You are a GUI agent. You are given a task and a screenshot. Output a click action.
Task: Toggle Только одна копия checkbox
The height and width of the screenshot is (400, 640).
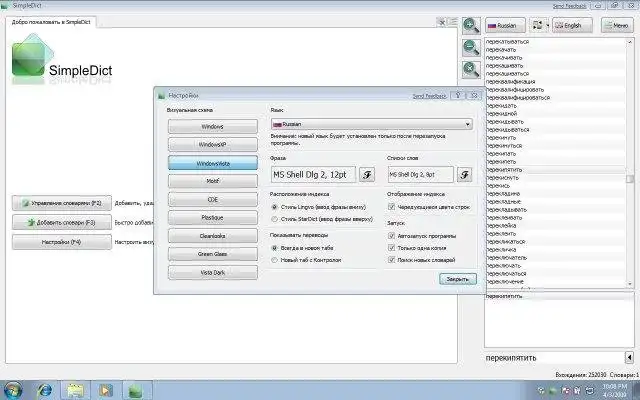point(391,248)
